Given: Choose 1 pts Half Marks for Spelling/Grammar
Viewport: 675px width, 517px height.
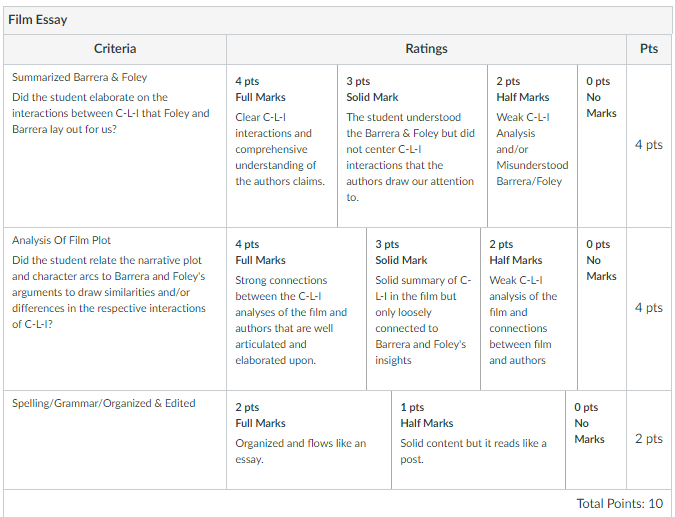Looking at the screenshot, I should coord(479,440).
